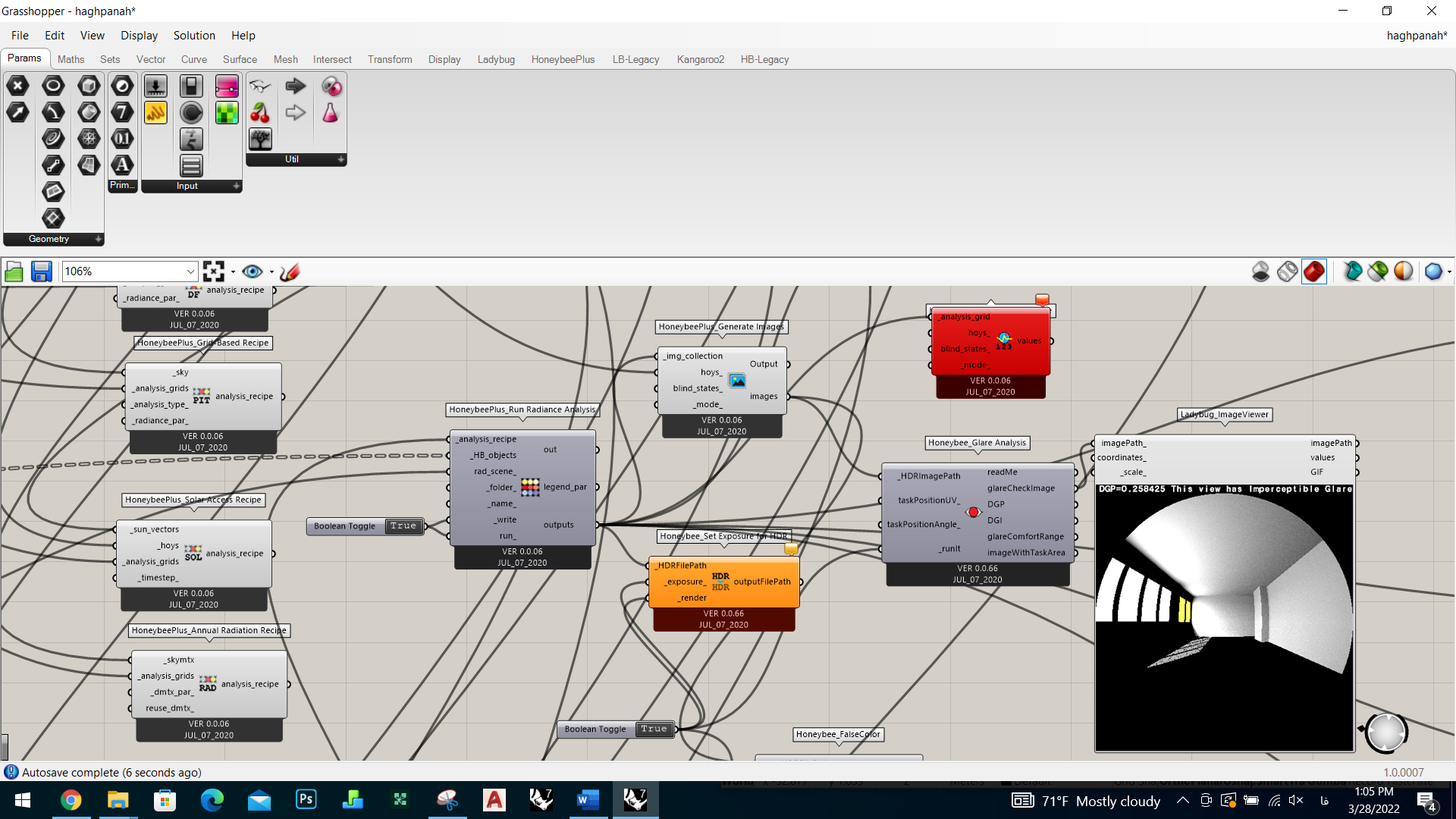Pick the Brep box parameter icon
Viewport: 1456px width, 819px height.
(x=89, y=86)
